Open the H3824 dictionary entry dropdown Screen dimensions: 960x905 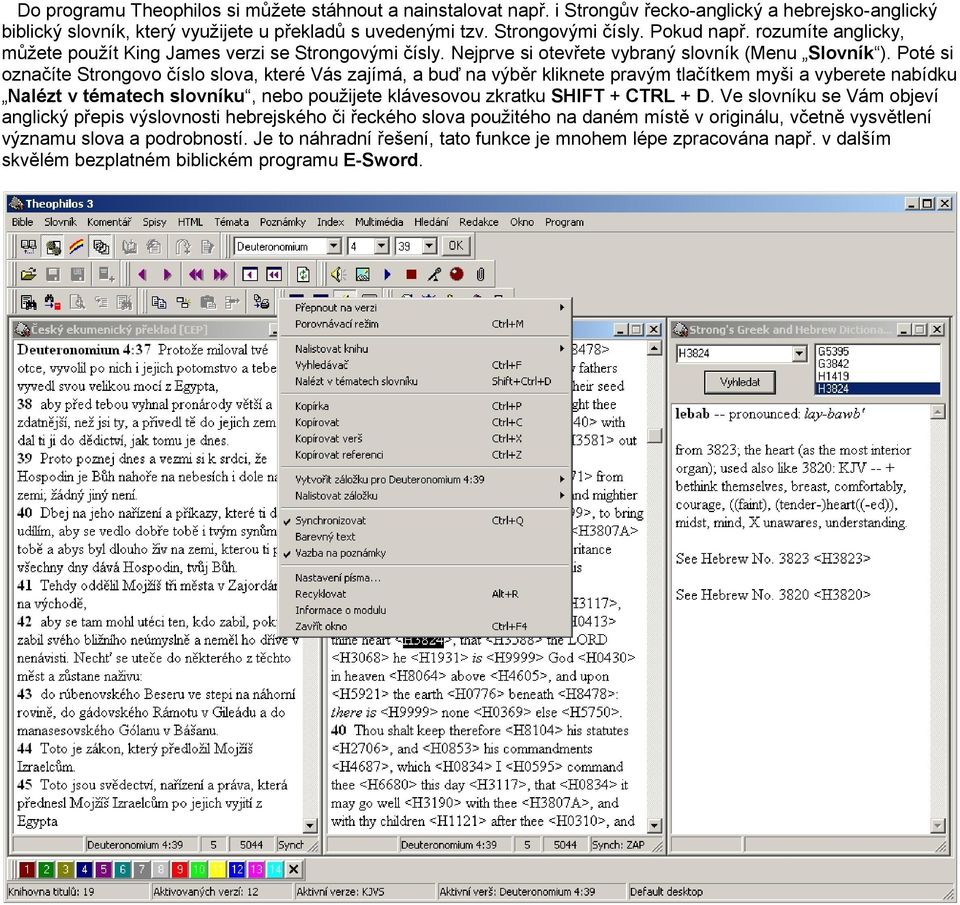point(798,353)
